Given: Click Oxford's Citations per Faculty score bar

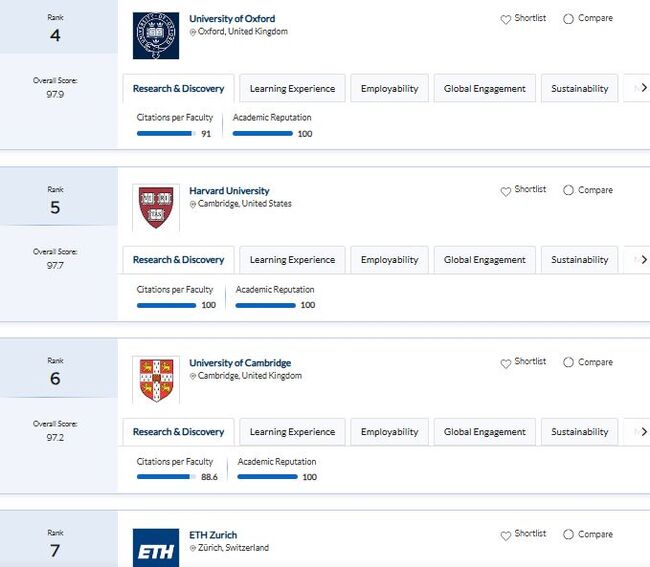Looking at the screenshot, I should (165, 133).
